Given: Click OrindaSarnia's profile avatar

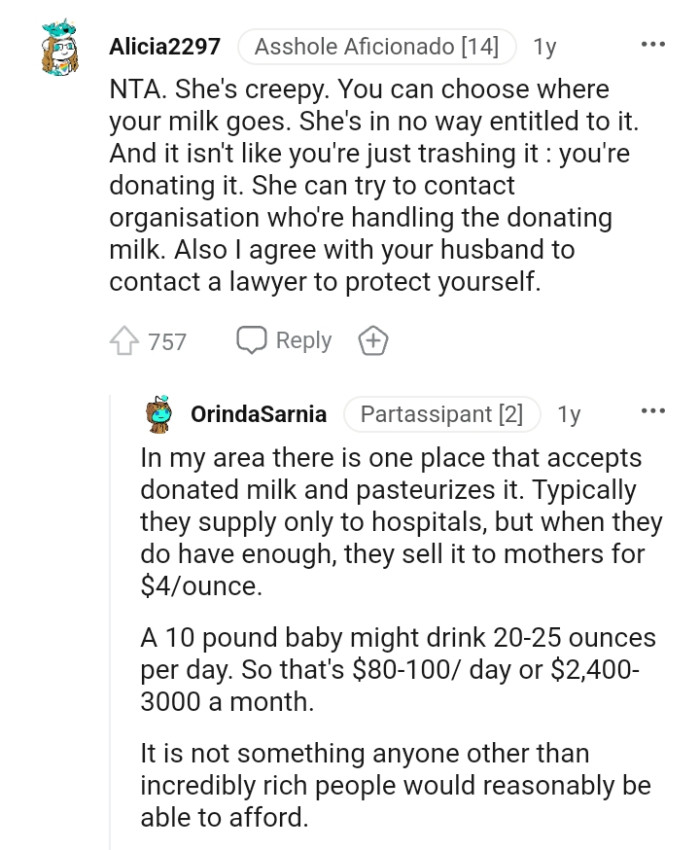Looking at the screenshot, I should (157, 413).
